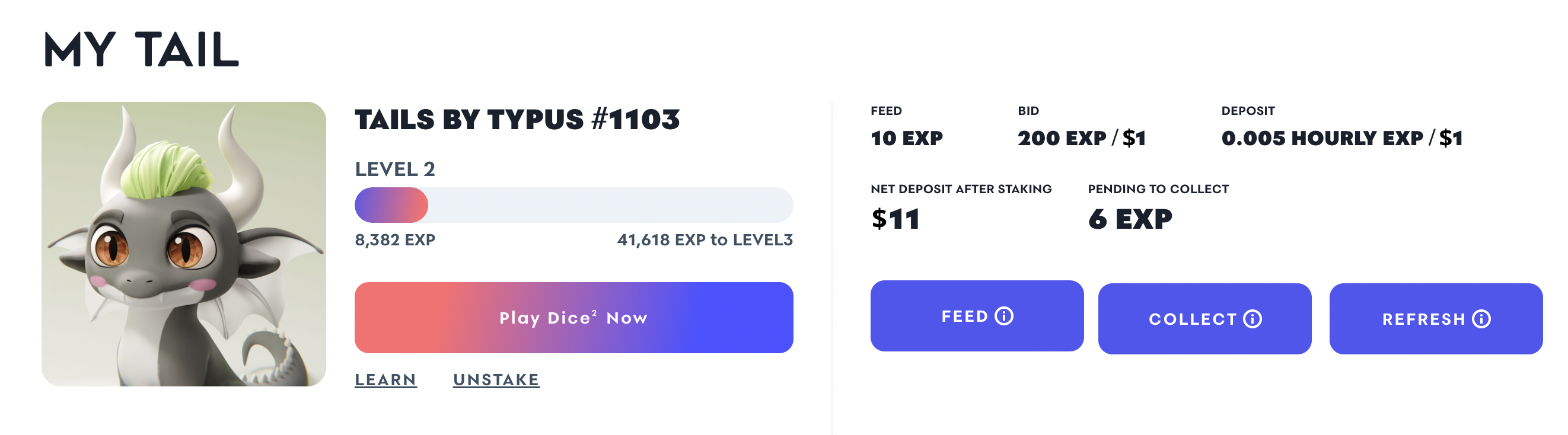Select the dragon Tail NFT image
1568x435 pixels.
pyautogui.click(x=184, y=244)
